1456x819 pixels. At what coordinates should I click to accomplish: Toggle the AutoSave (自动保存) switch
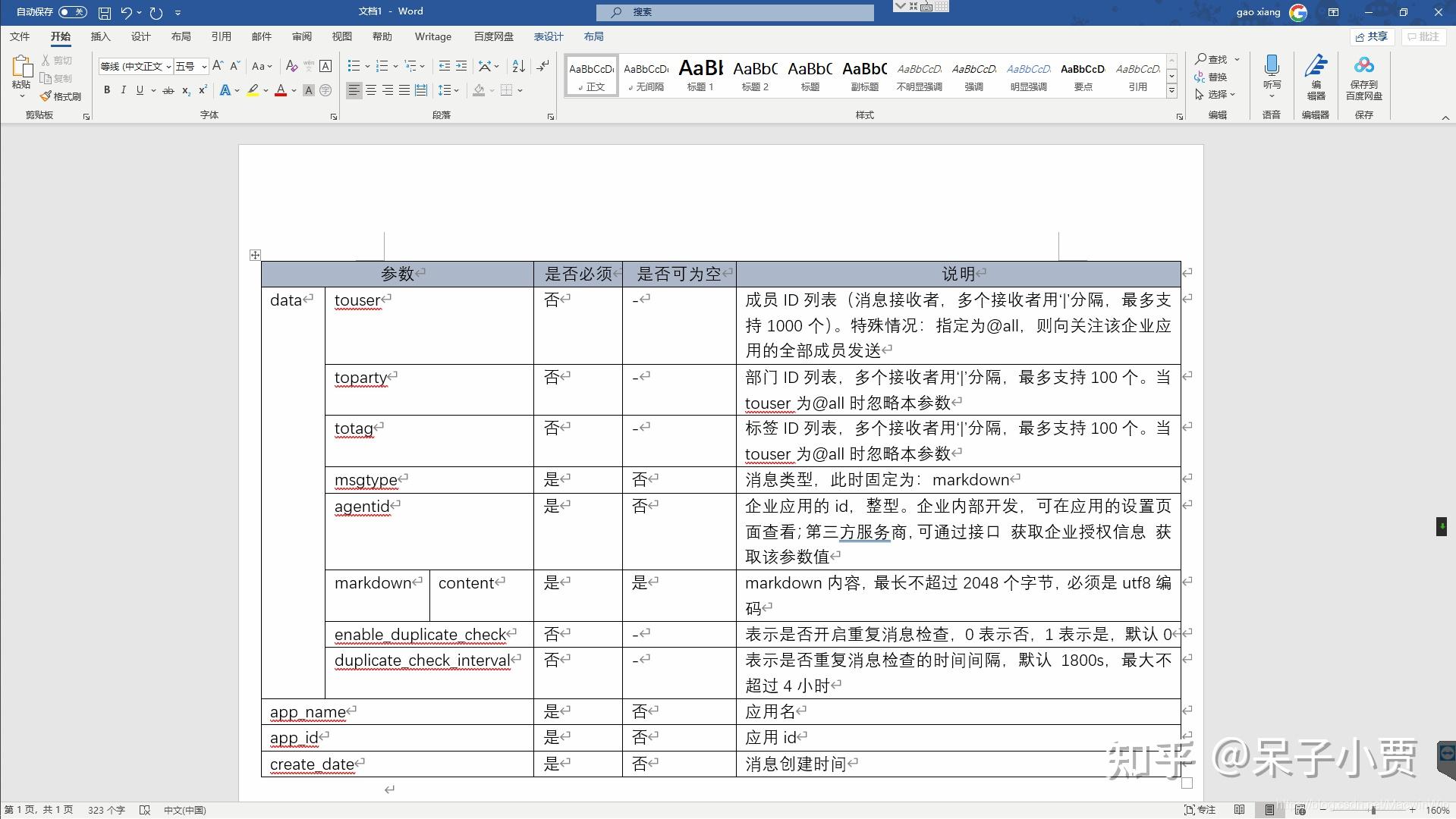(x=72, y=12)
